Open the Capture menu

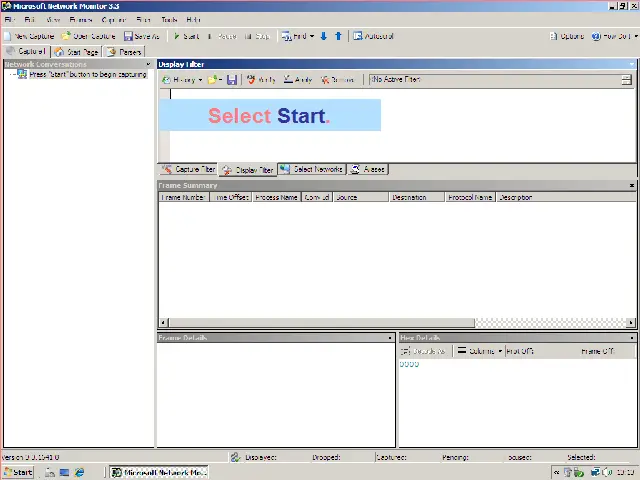tap(114, 20)
